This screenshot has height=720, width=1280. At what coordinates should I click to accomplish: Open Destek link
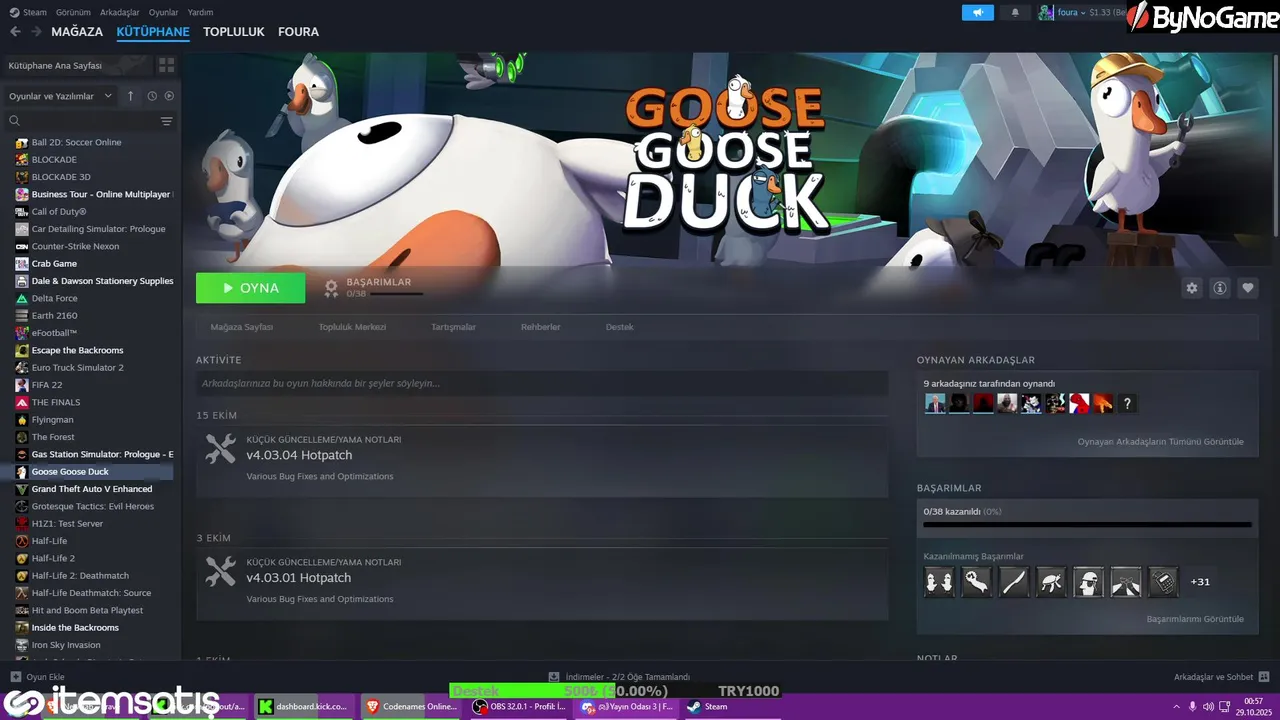620,327
